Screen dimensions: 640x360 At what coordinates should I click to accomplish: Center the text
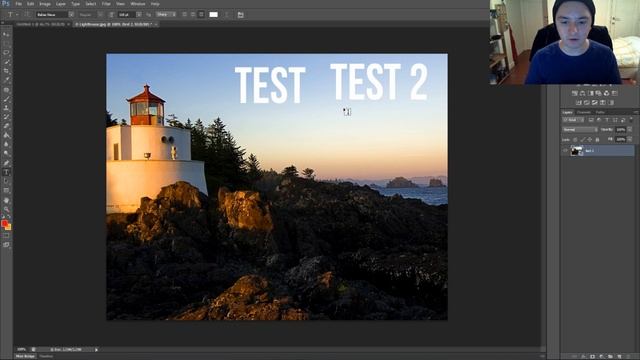tap(193, 15)
